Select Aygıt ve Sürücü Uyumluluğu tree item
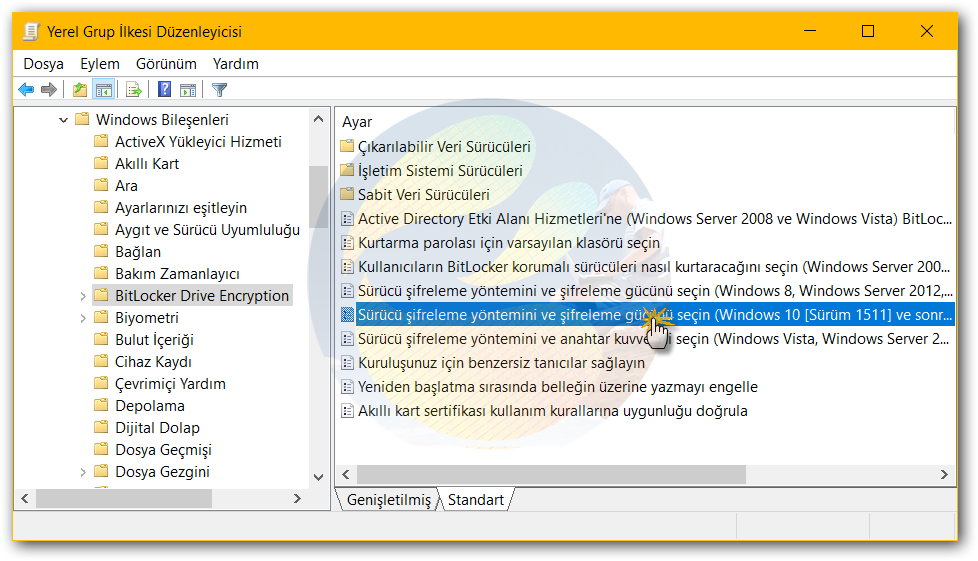This screenshot has width=978, height=561. click(x=207, y=230)
